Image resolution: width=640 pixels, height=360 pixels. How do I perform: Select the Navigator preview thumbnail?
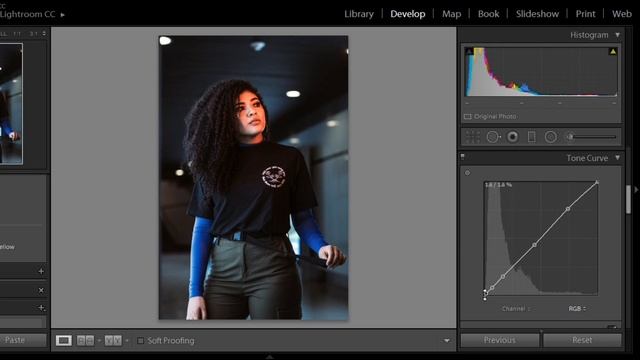pos(11,104)
